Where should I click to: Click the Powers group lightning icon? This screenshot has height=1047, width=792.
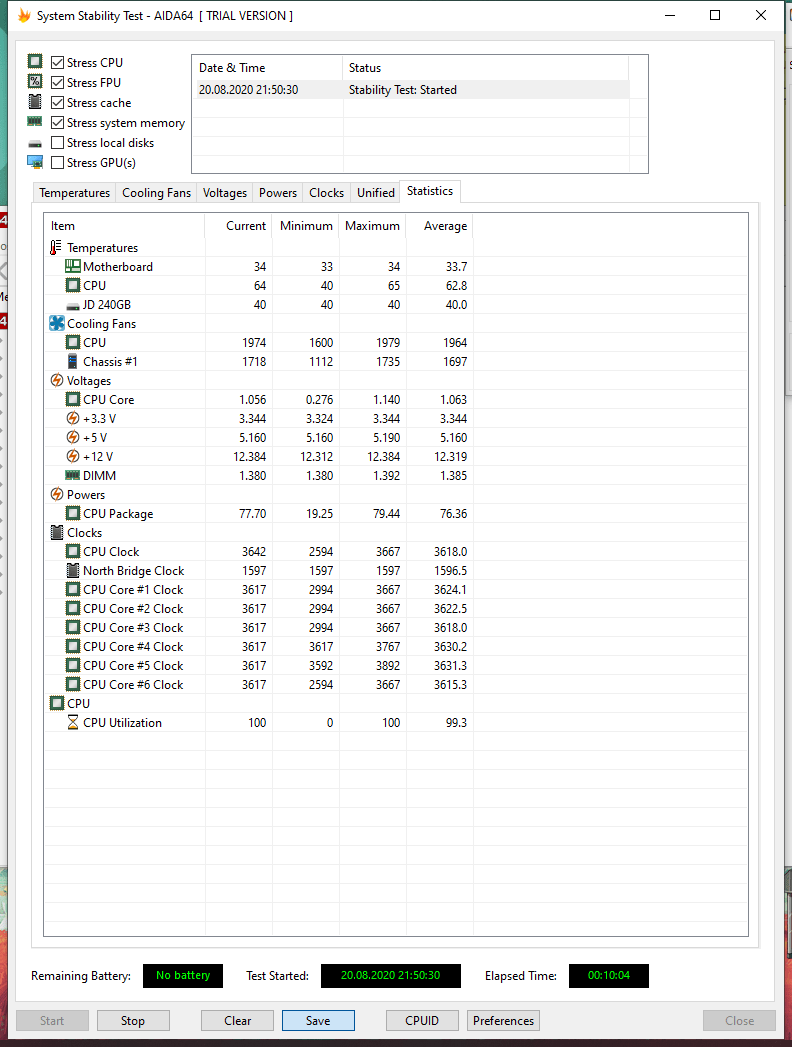coord(57,495)
